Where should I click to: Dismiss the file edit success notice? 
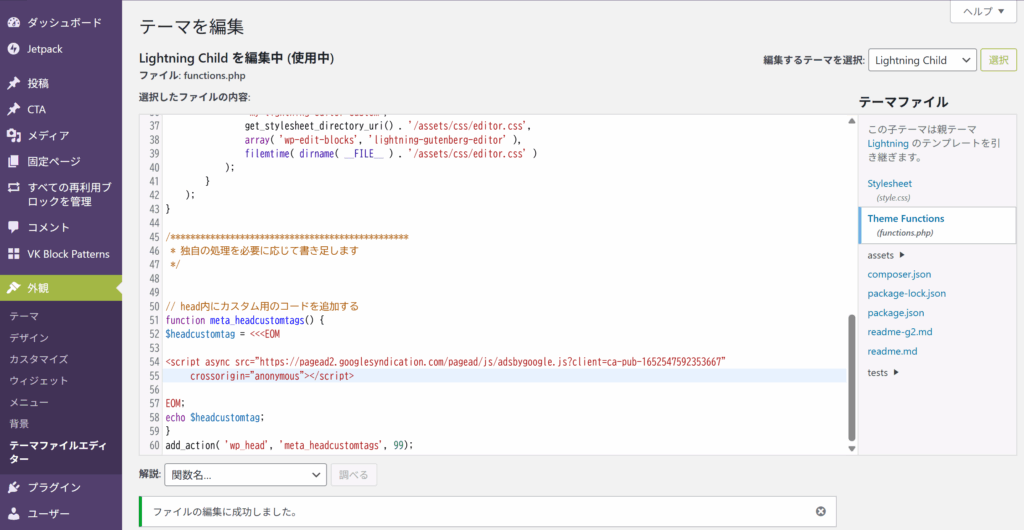point(821,511)
